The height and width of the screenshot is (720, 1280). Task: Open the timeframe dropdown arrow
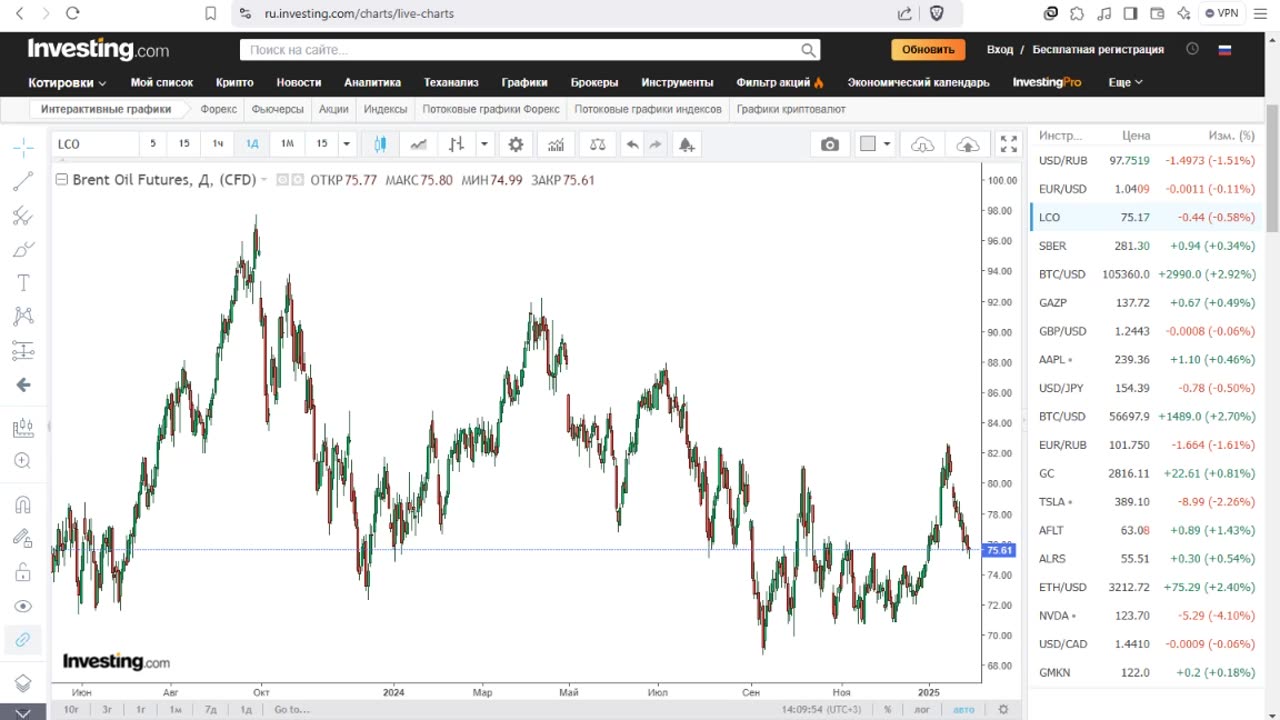[x=346, y=144]
